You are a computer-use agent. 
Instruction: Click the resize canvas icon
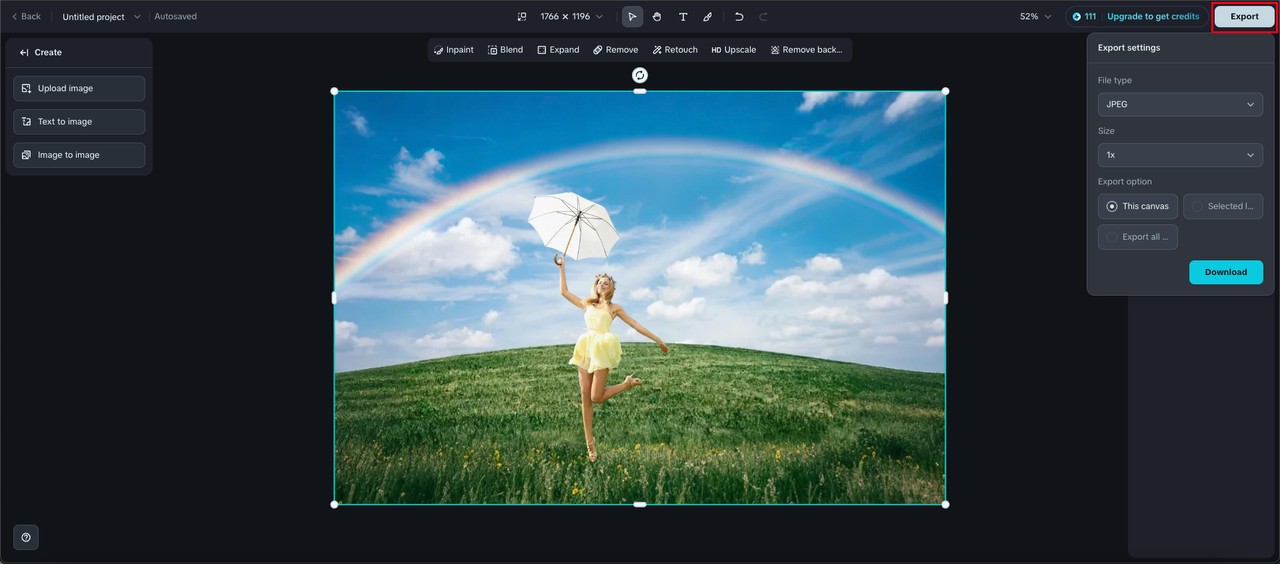click(521, 17)
